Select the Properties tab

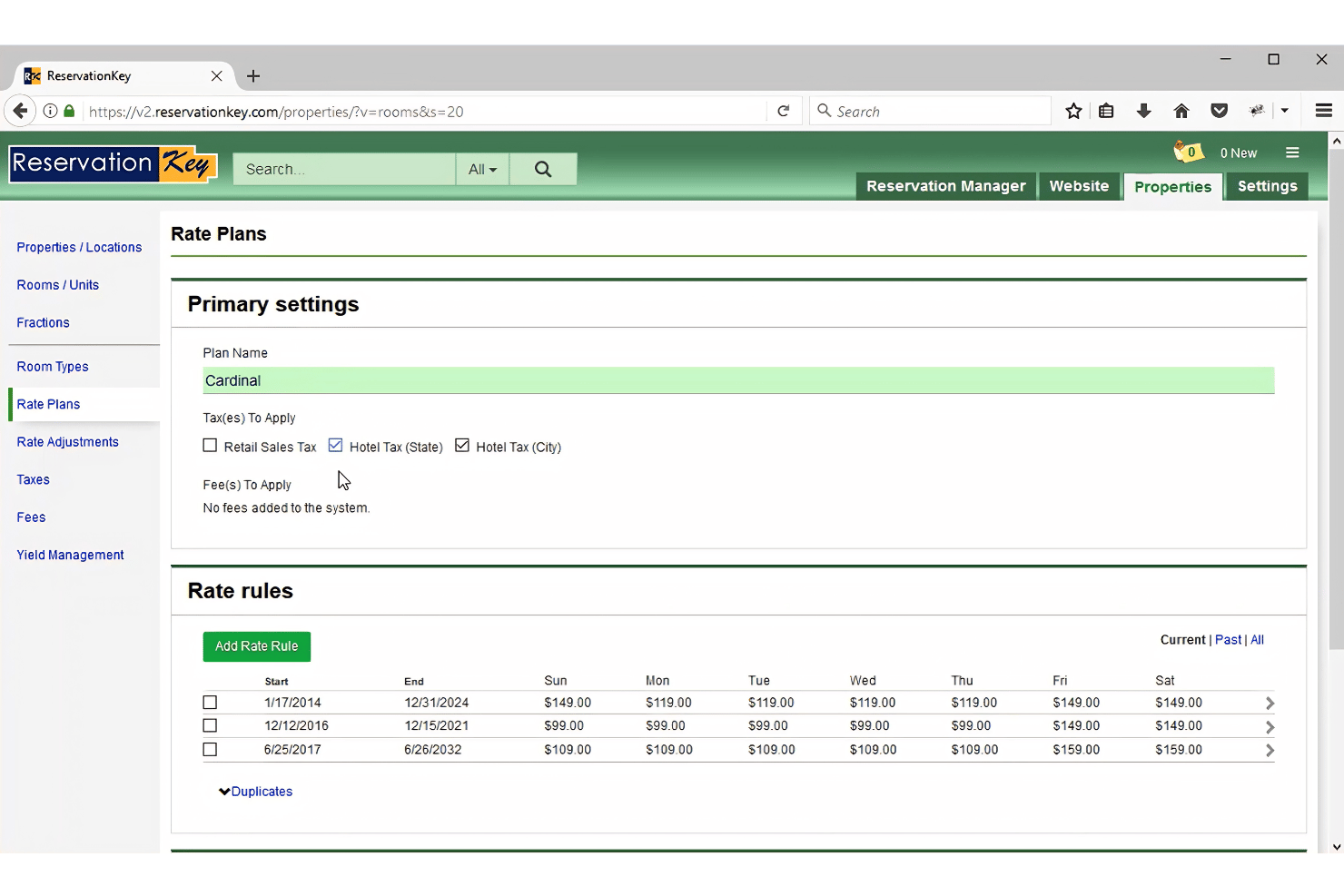point(1172,187)
